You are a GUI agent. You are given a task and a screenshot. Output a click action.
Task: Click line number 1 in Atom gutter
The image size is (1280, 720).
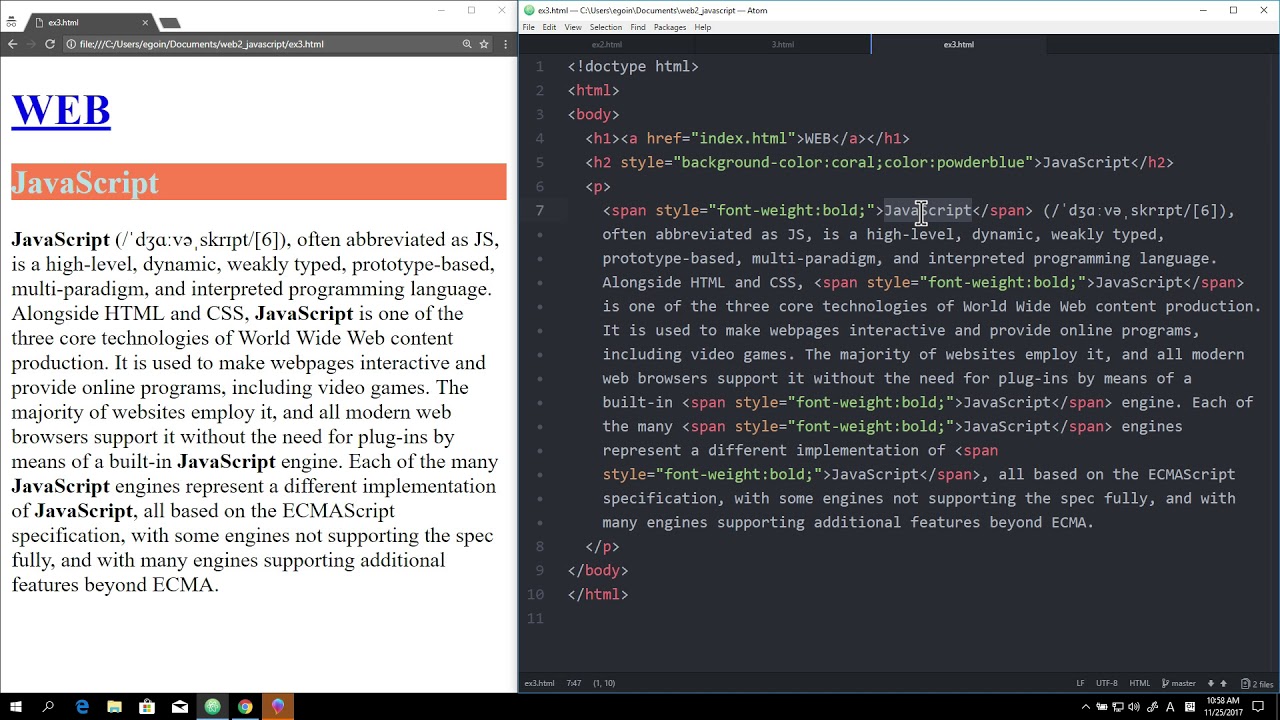click(540, 66)
